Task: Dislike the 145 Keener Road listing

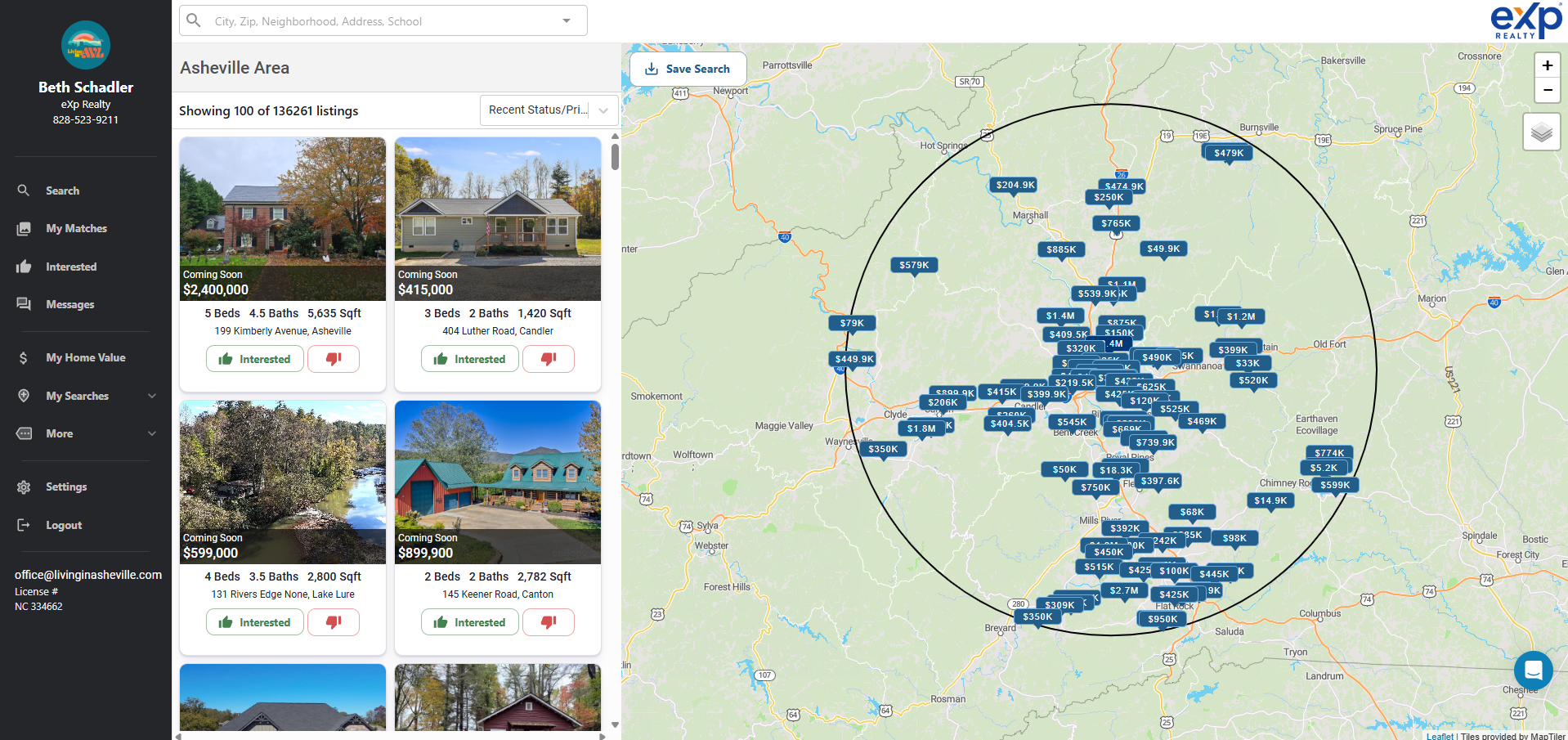Action: coord(549,622)
